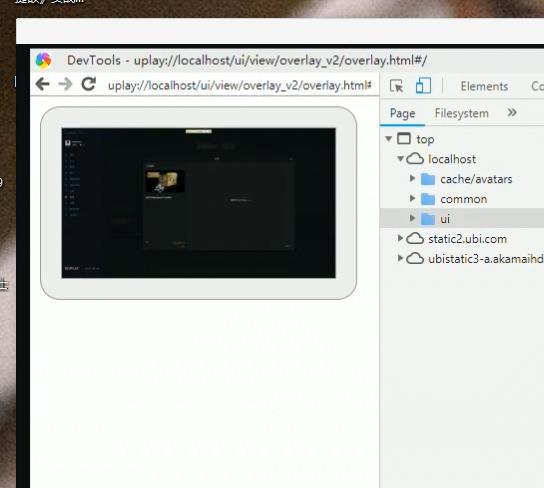Click the DevTools colorful app icon
Image resolution: width=544 pixels, height=488 pixels.
point(43,60)
